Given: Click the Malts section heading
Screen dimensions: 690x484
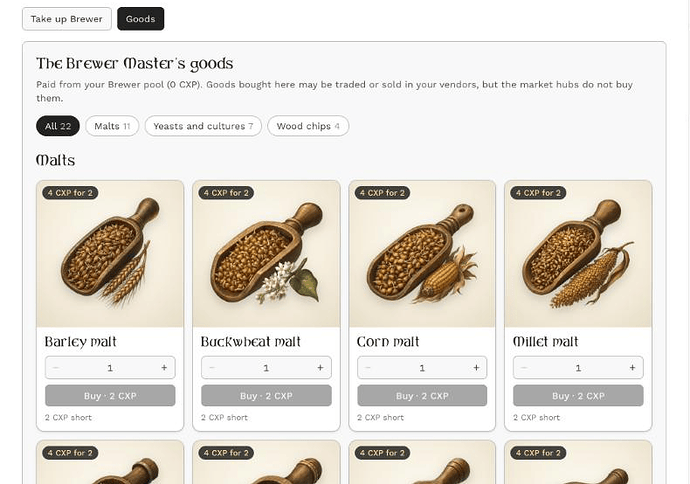Looking at the screenshot, I should click(x=55, y=160).
